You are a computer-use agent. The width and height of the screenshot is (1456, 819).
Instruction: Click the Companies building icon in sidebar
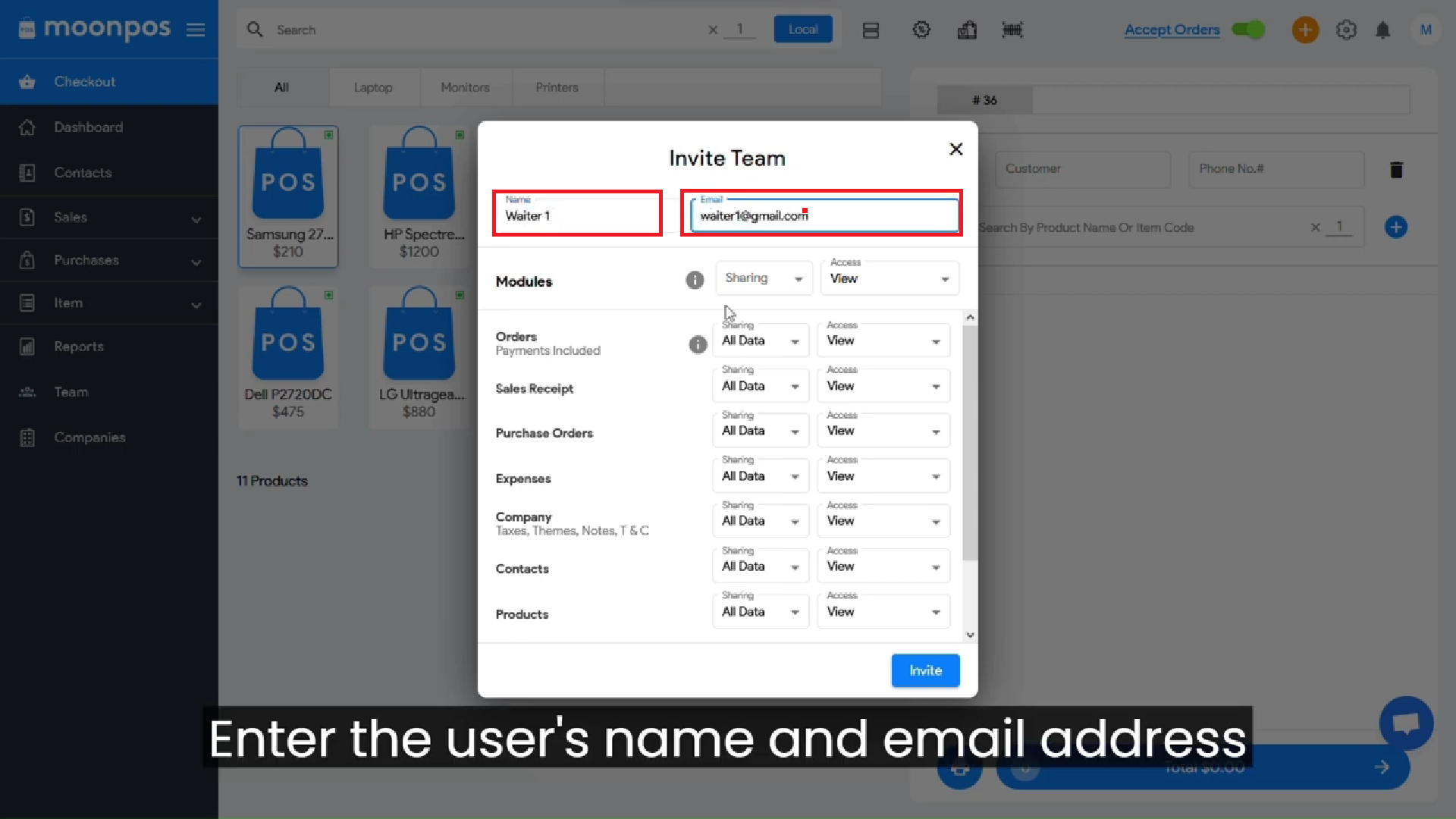tap(27, 438)
